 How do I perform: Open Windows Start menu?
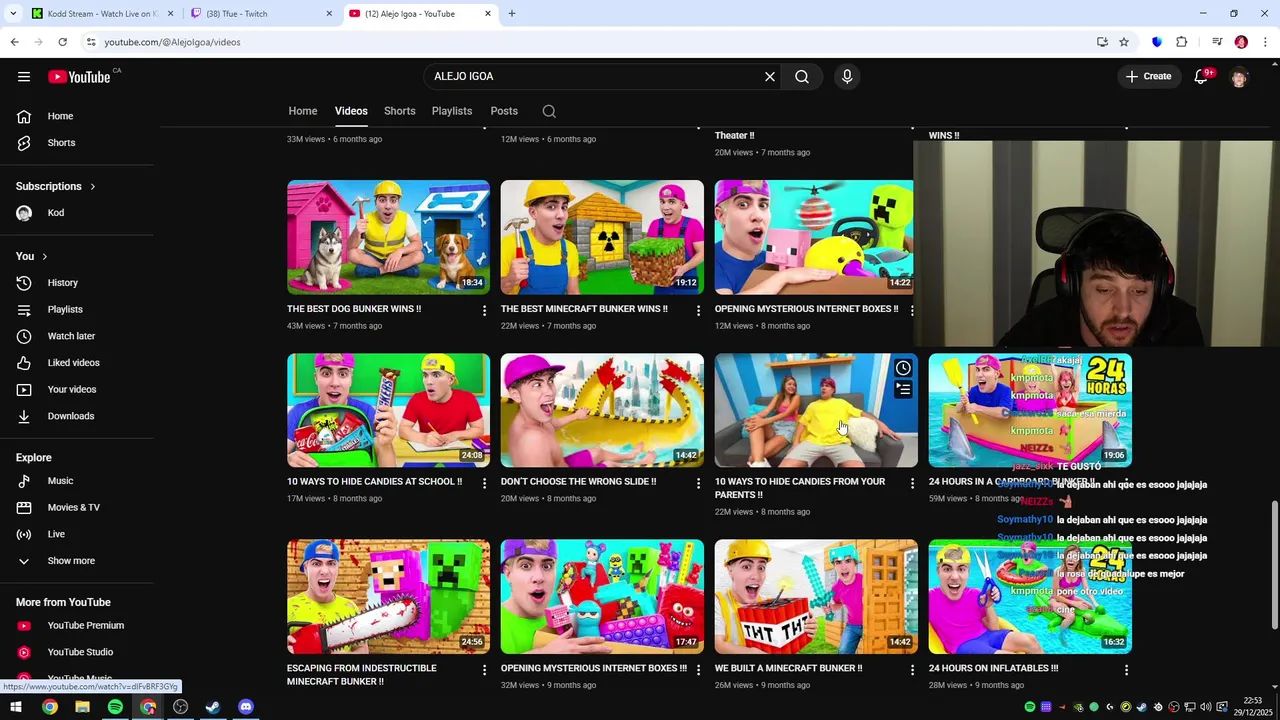16,707
